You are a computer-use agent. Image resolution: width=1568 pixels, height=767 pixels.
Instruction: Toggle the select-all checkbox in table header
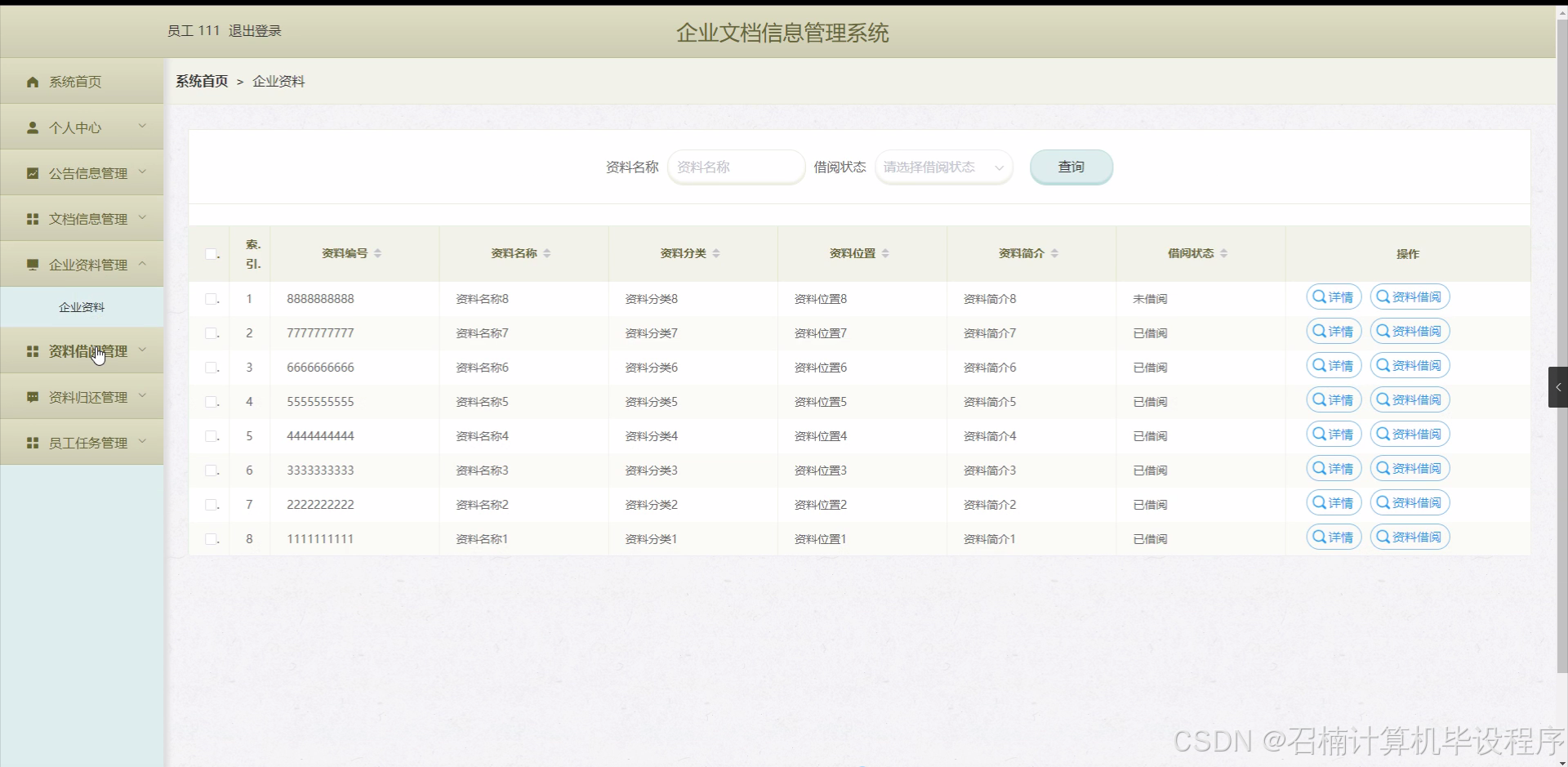(x=211, y=254)
